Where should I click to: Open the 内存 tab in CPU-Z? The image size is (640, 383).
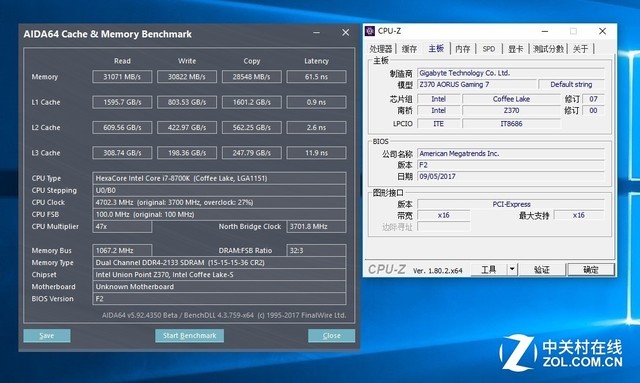[462, 49]
